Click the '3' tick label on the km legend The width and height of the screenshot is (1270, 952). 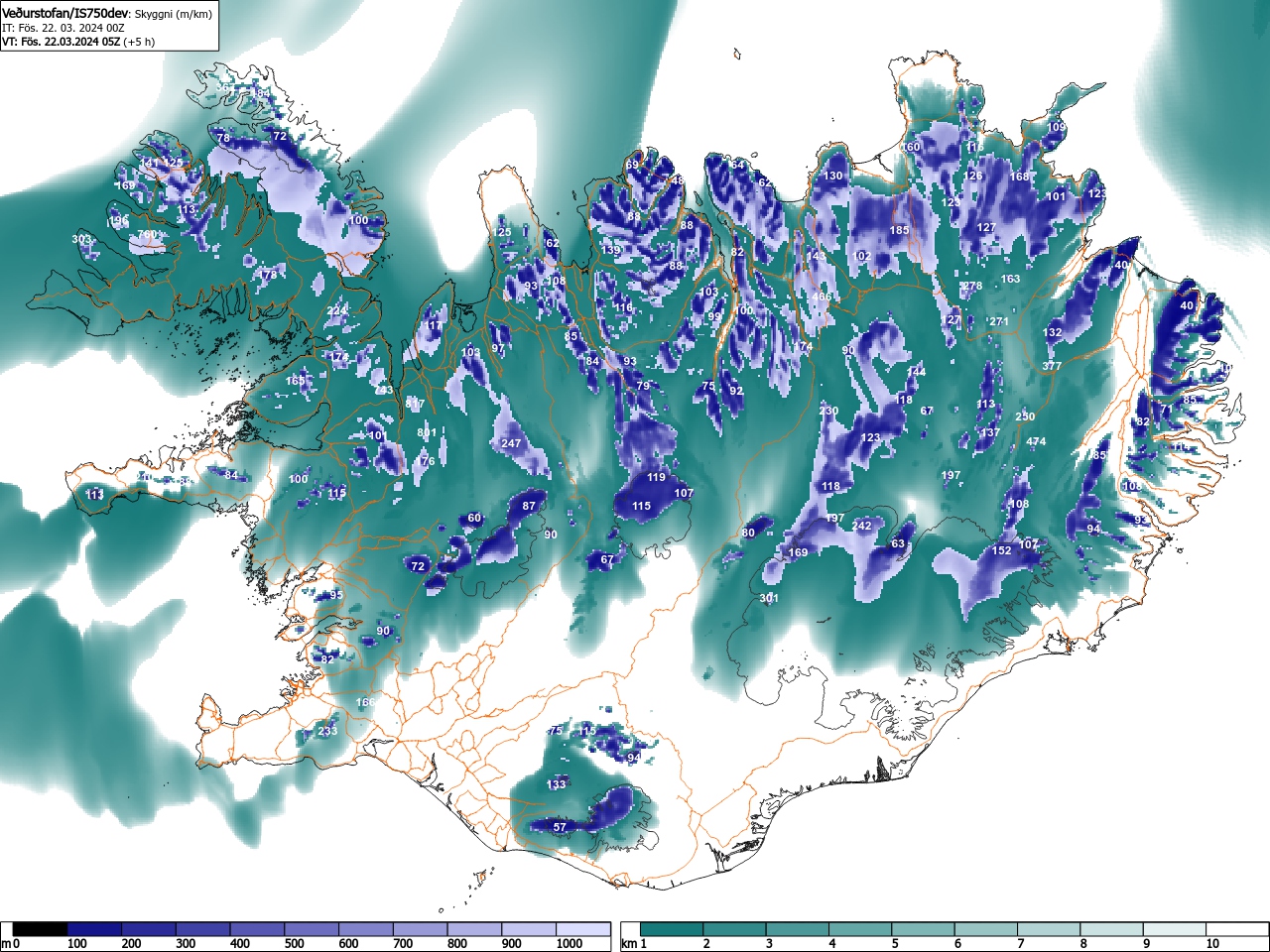click(x=769, y=944)
